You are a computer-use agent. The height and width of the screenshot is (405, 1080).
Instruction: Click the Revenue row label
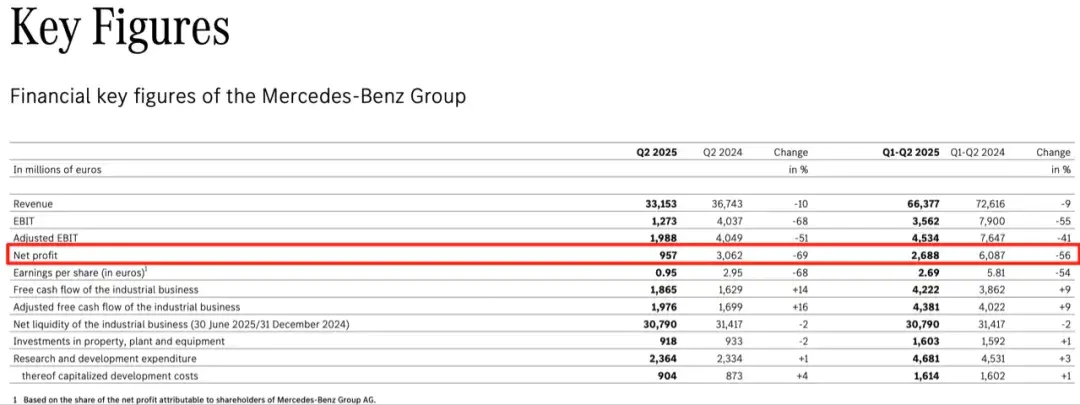(x=33, y=204)
